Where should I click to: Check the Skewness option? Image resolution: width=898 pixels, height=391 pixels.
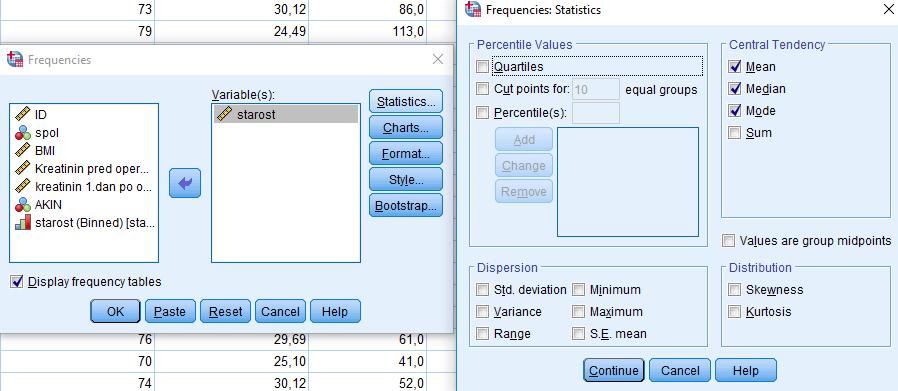734,290
